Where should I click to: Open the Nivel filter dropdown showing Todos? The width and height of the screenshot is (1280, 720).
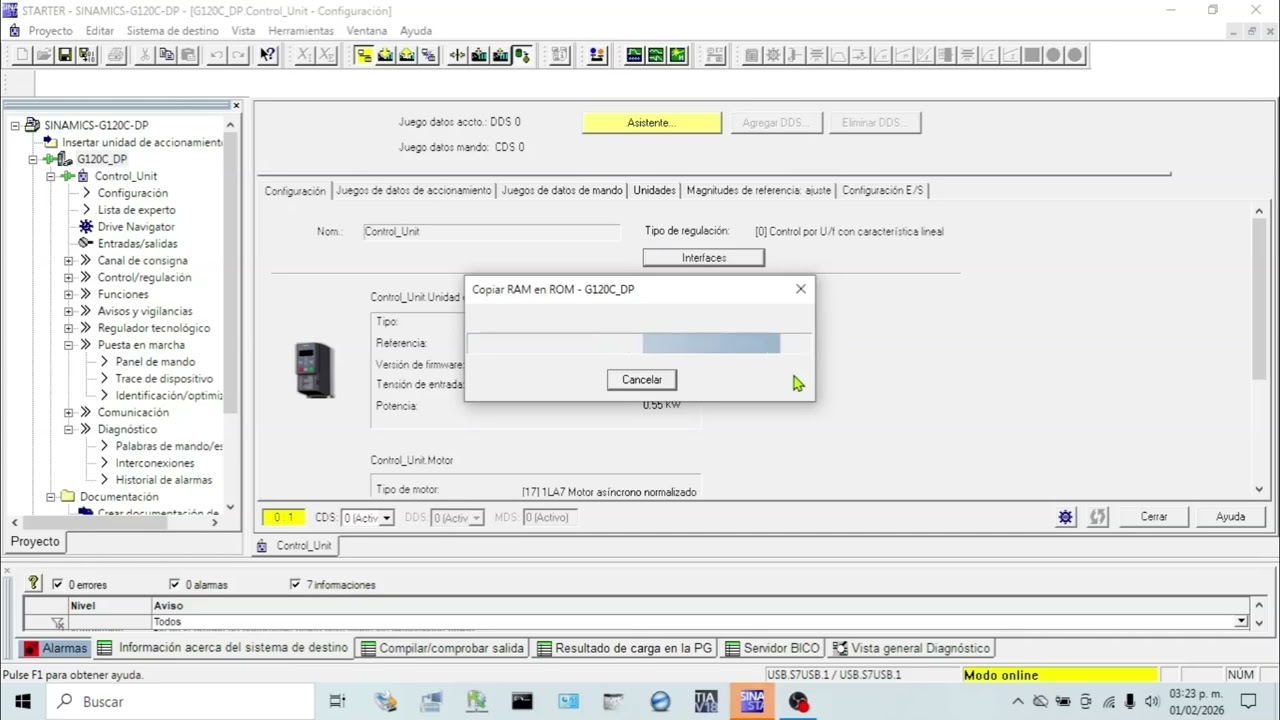(1241, 622)
